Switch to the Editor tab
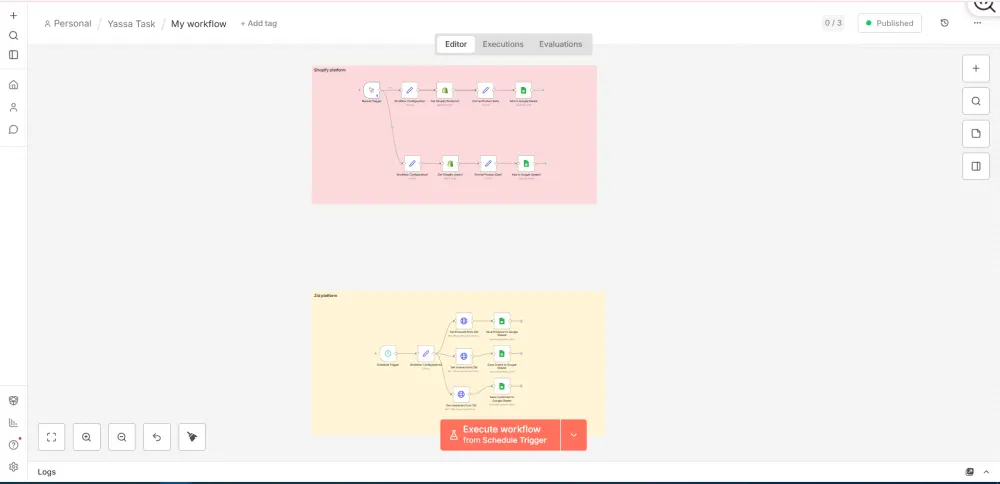 (x=456, y=44)
